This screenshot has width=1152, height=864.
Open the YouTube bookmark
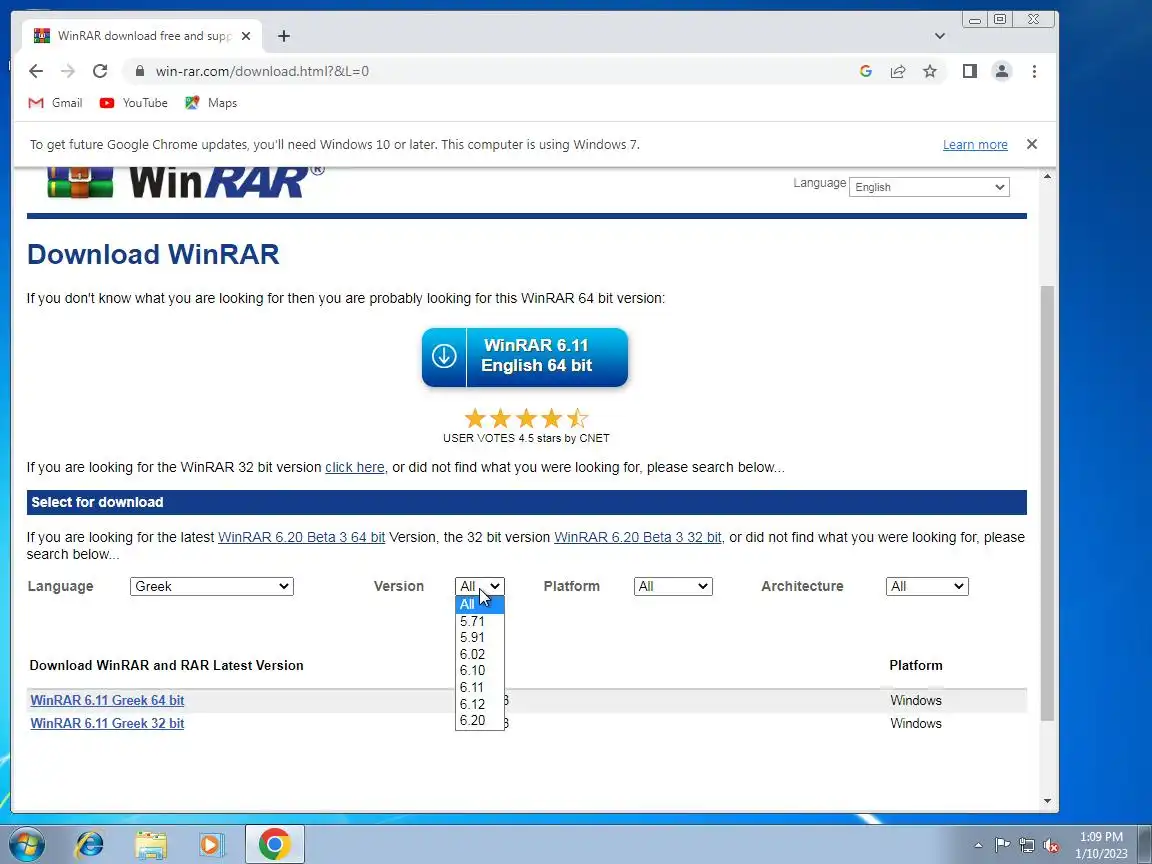[134, 103]
